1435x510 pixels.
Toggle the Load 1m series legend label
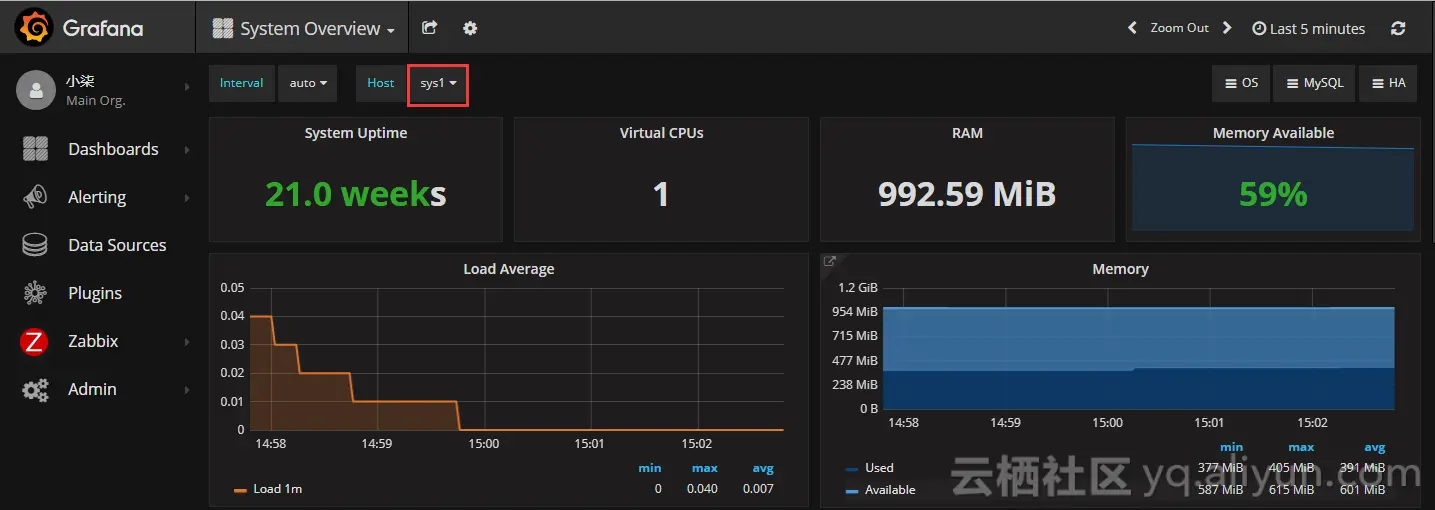click(278, 489)
